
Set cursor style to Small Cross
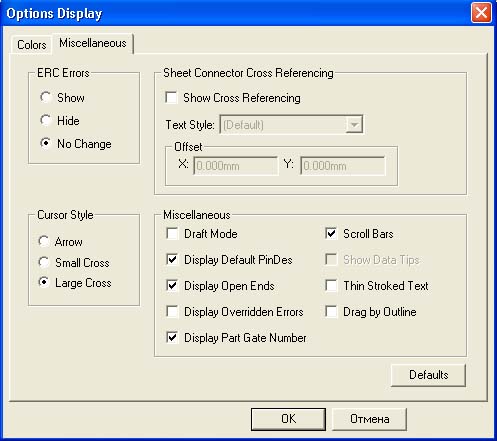tap(44, 262)
